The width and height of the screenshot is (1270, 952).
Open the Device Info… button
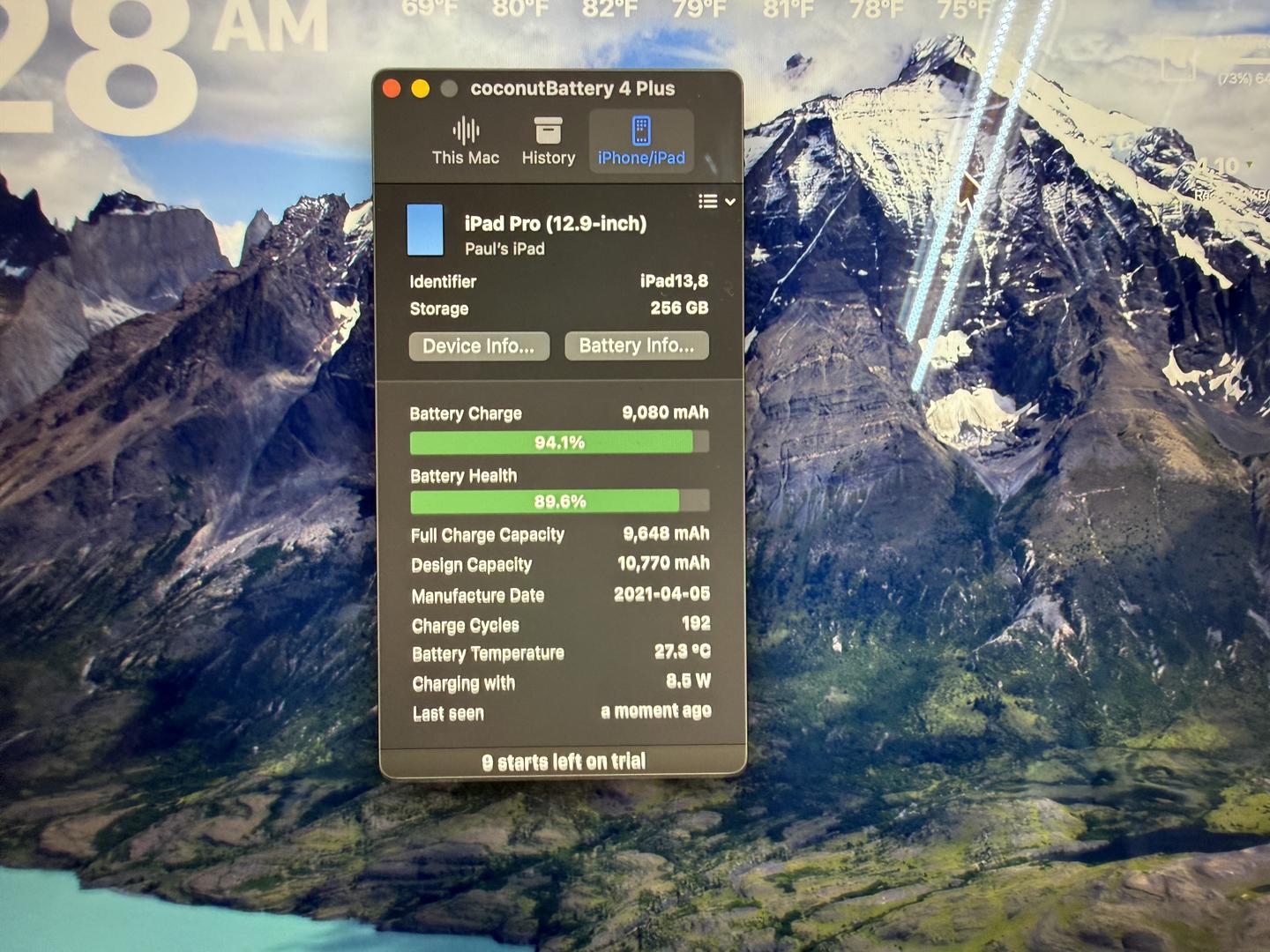click(x=479, y=346)
